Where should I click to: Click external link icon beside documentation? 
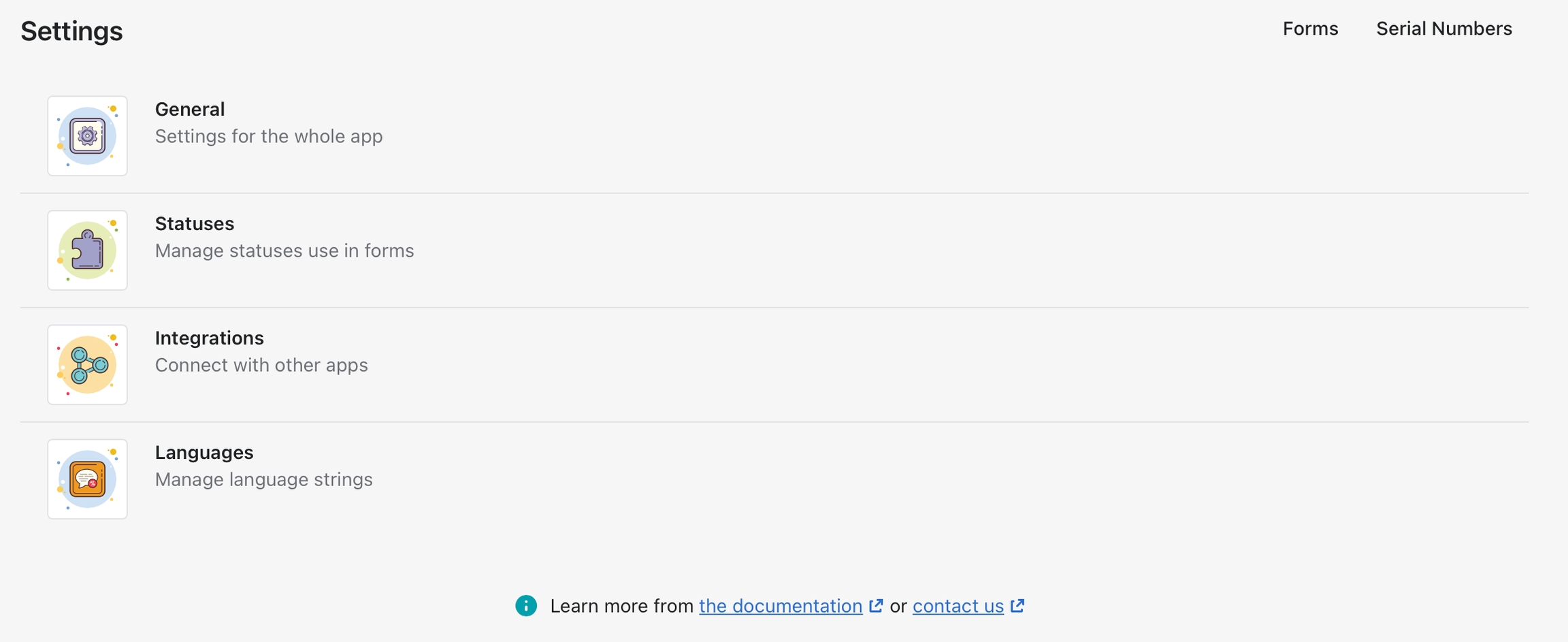[876, 605]
